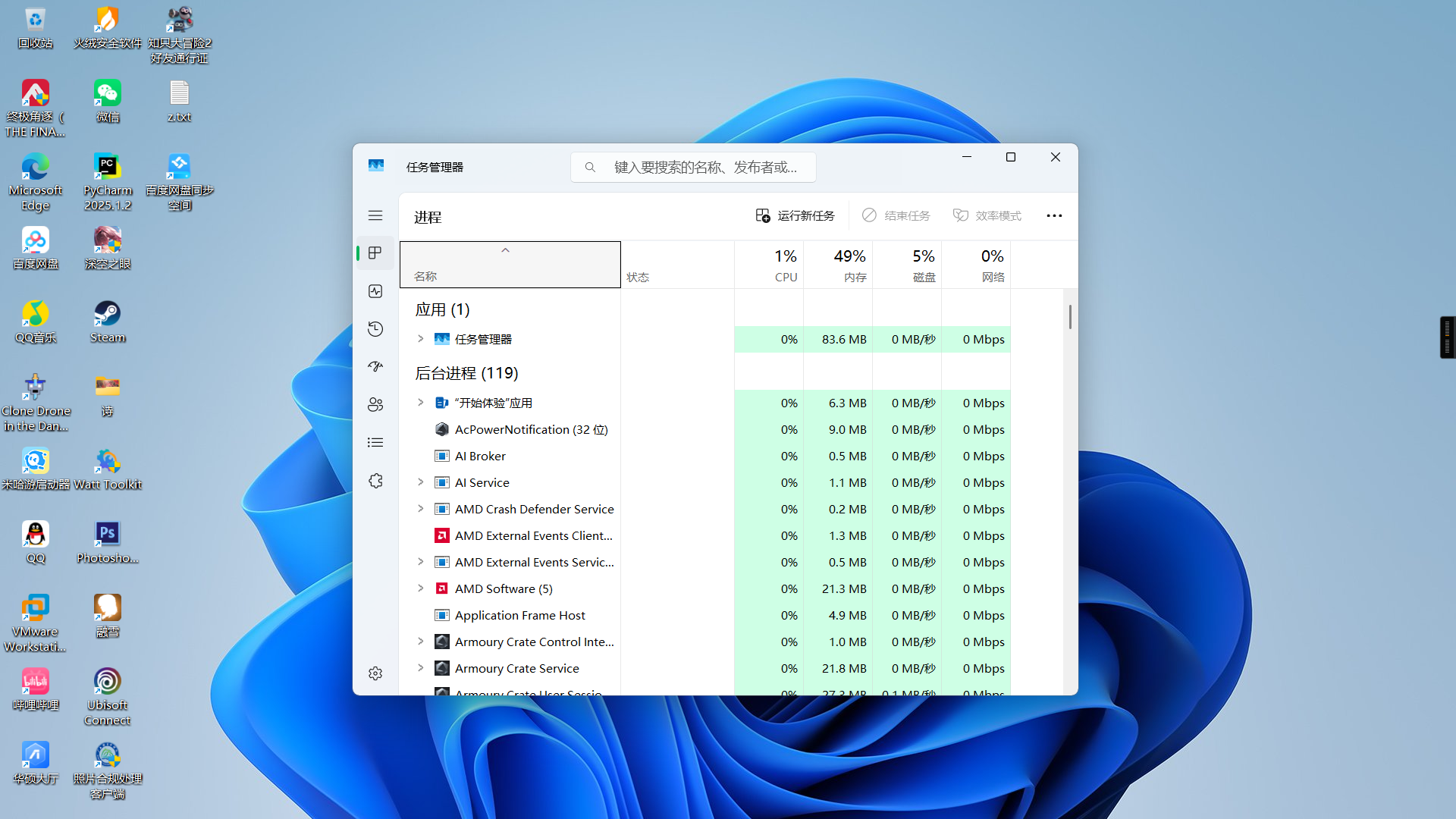Expand the 任务管理器 app process row
Image resolution: width=1456 pixels, height=819 pixels.
(x=421, y=339)
